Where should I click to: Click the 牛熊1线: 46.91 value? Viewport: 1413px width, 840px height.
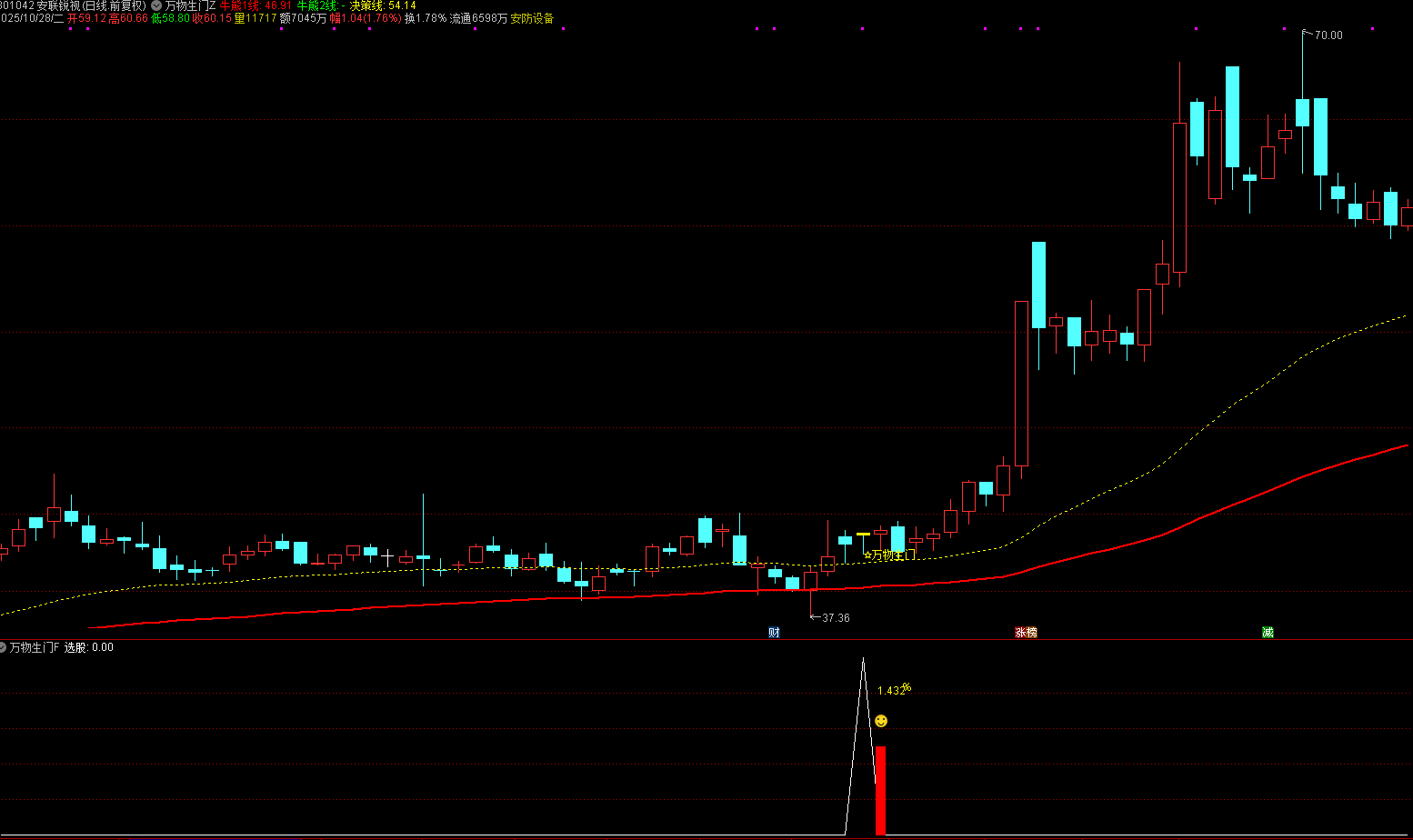pyautogui.click(x=256, y=5)
